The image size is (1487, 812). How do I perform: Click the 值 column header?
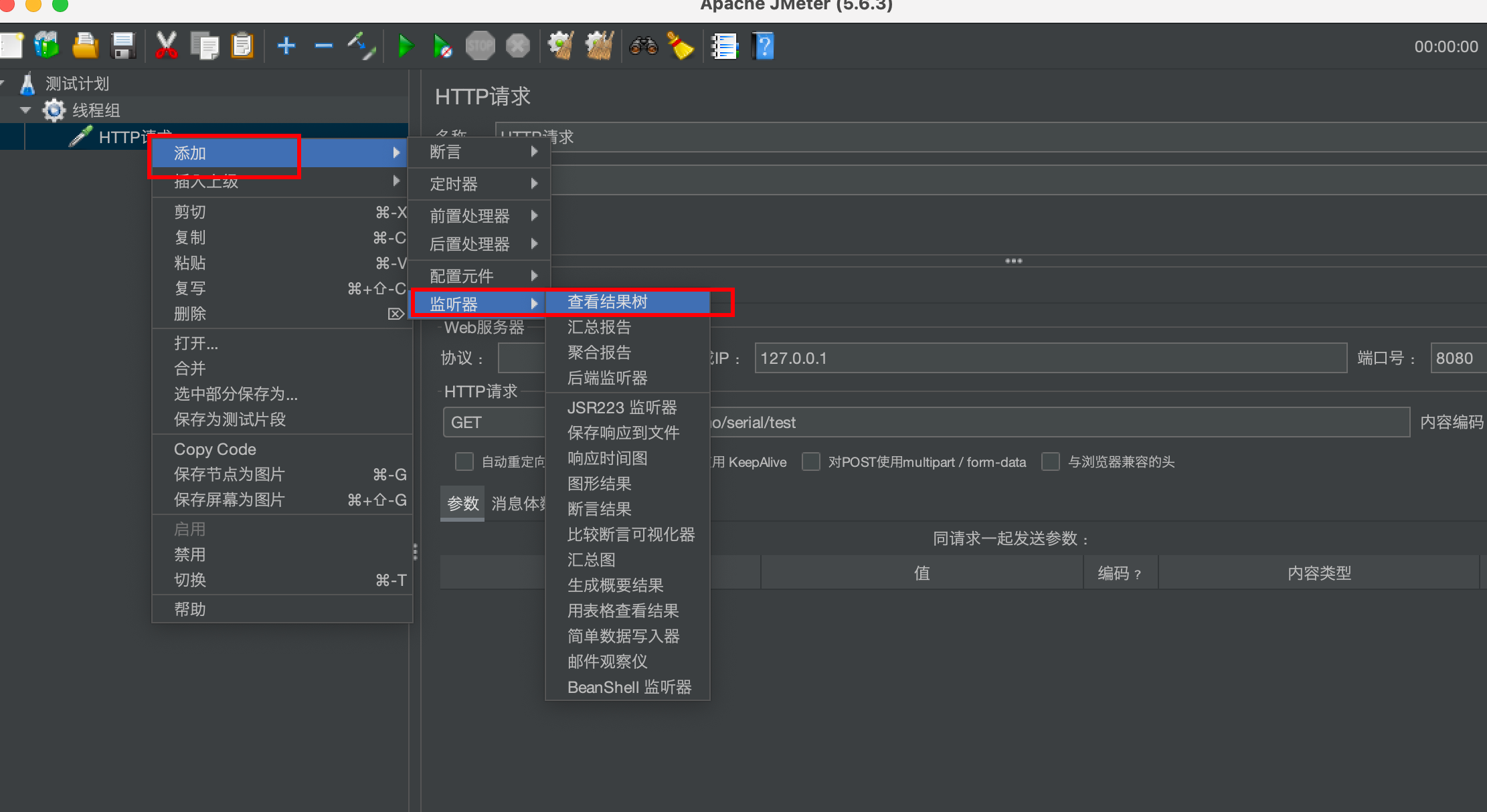point(922,573)
